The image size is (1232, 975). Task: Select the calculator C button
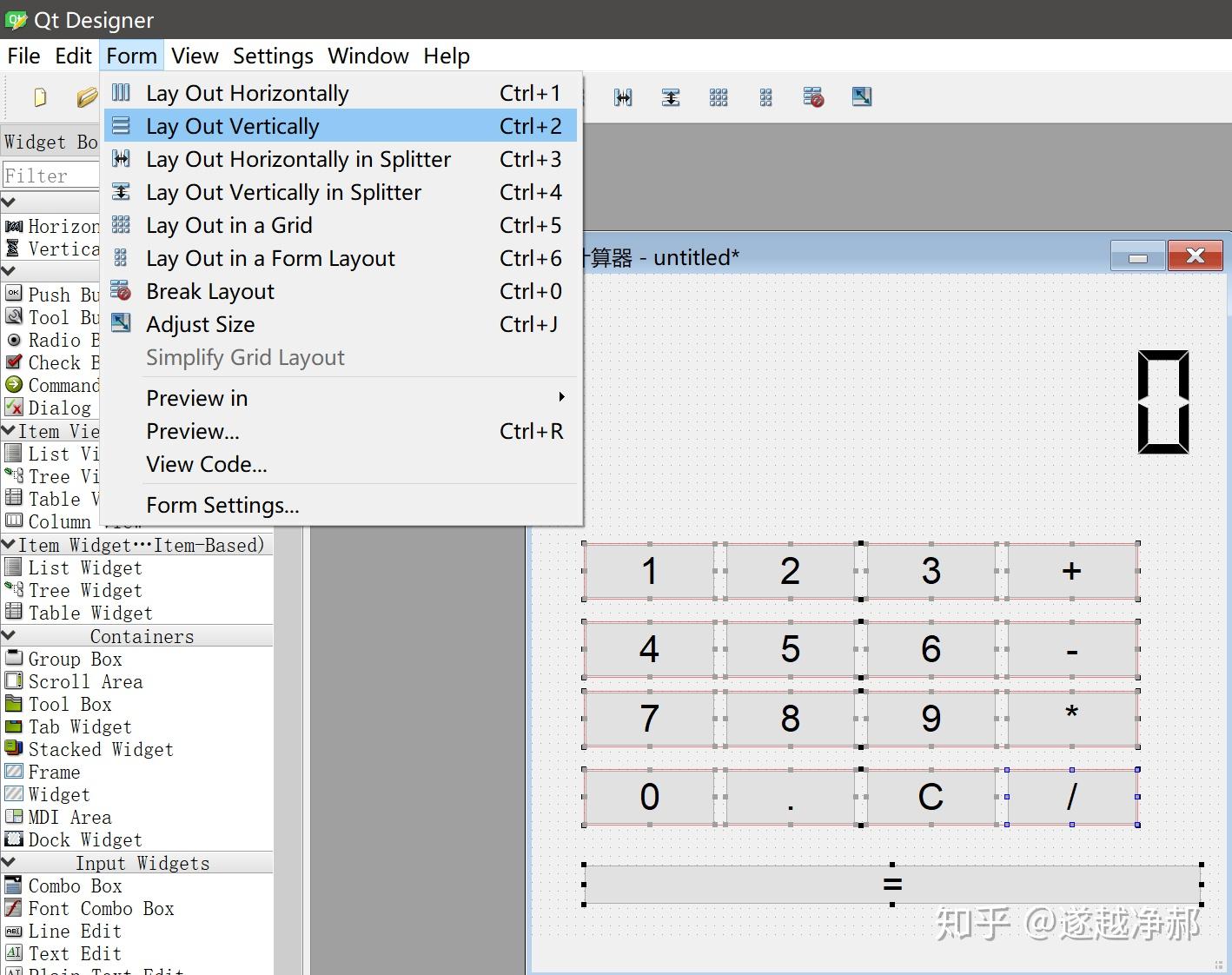(x=931, y=797)
